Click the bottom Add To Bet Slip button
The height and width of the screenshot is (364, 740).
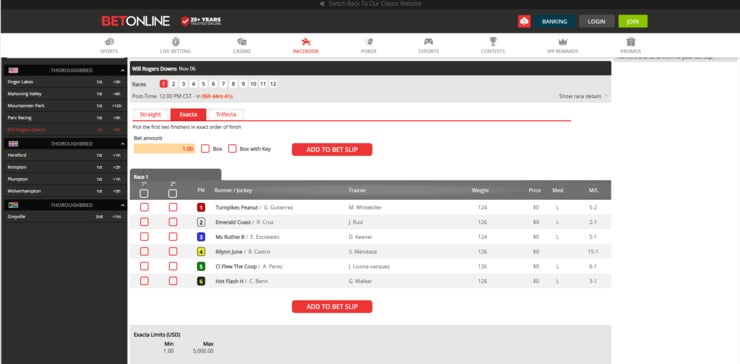[x=332, y=307]
